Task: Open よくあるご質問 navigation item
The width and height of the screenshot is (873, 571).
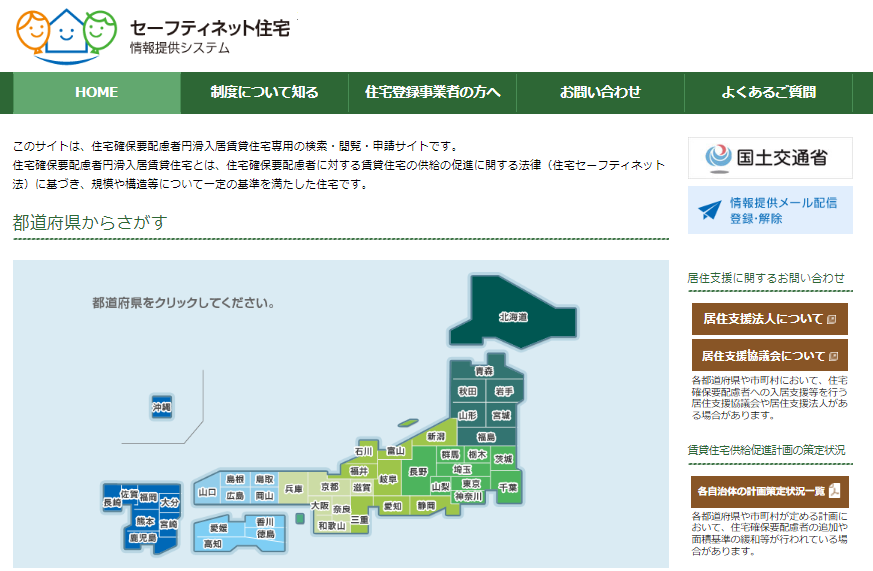Action: tap(768, 93)
